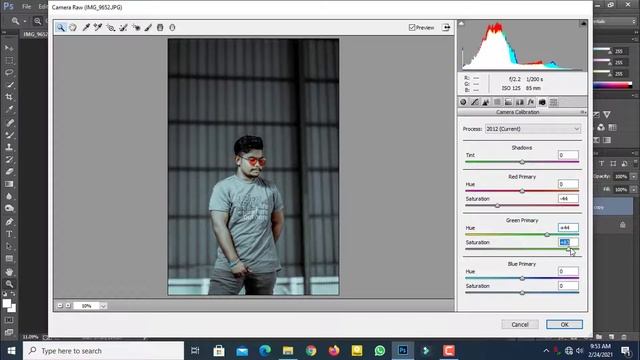Select the Radial Filter tool
The width and height of the screenshot is (640, 360).
point(172,27)
